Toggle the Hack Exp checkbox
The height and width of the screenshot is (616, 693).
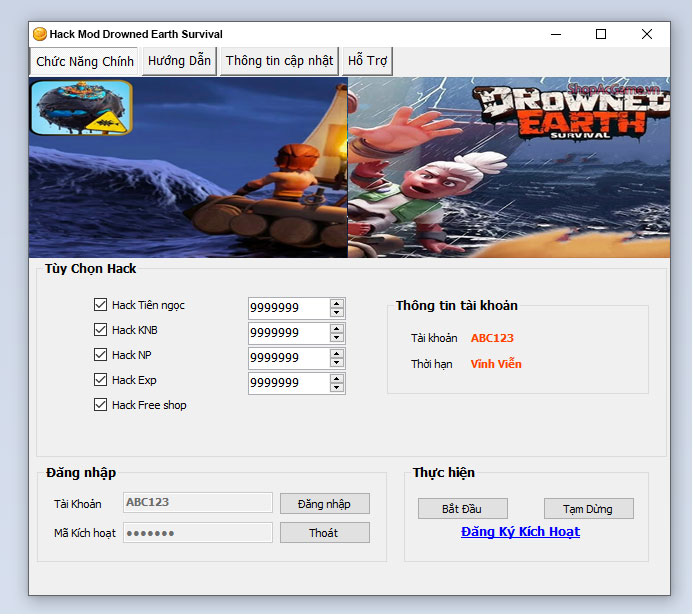click(x=100, y=380)
